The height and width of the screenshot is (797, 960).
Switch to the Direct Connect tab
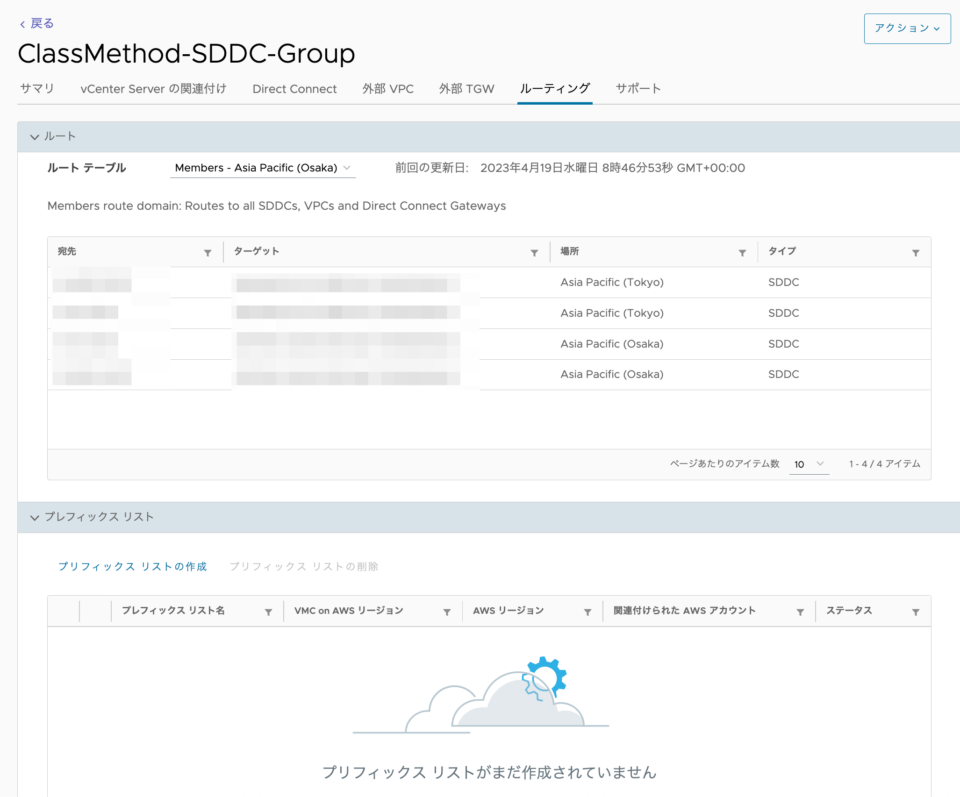point(294,88)
